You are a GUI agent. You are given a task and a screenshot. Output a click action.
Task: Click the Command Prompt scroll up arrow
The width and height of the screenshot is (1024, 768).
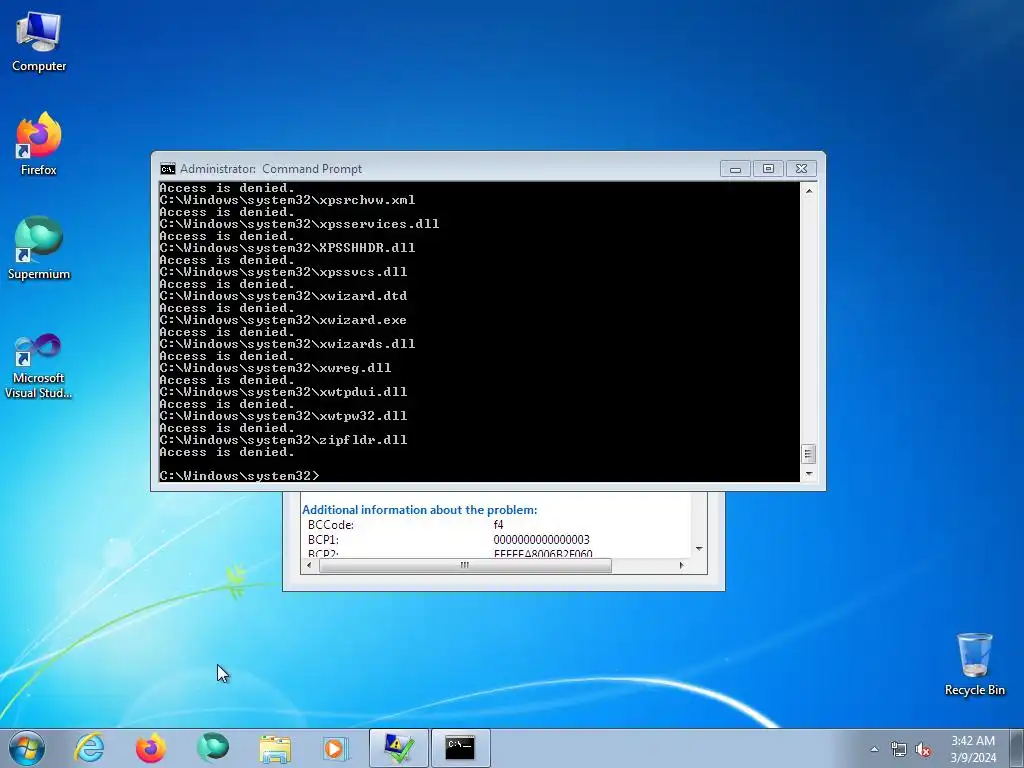click(x=808, y=191)
